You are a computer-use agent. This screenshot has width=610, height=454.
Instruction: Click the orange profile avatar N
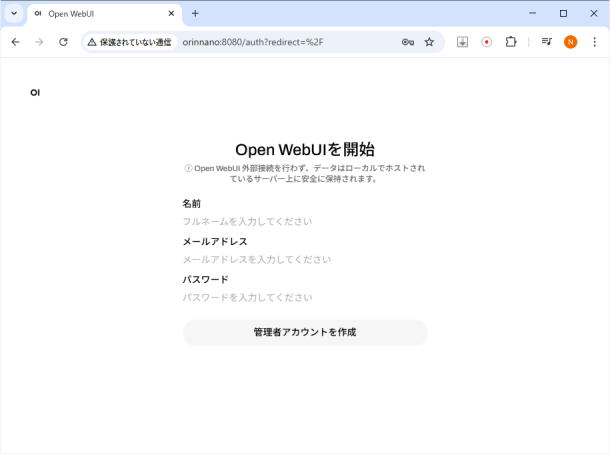tap(570, 42)
